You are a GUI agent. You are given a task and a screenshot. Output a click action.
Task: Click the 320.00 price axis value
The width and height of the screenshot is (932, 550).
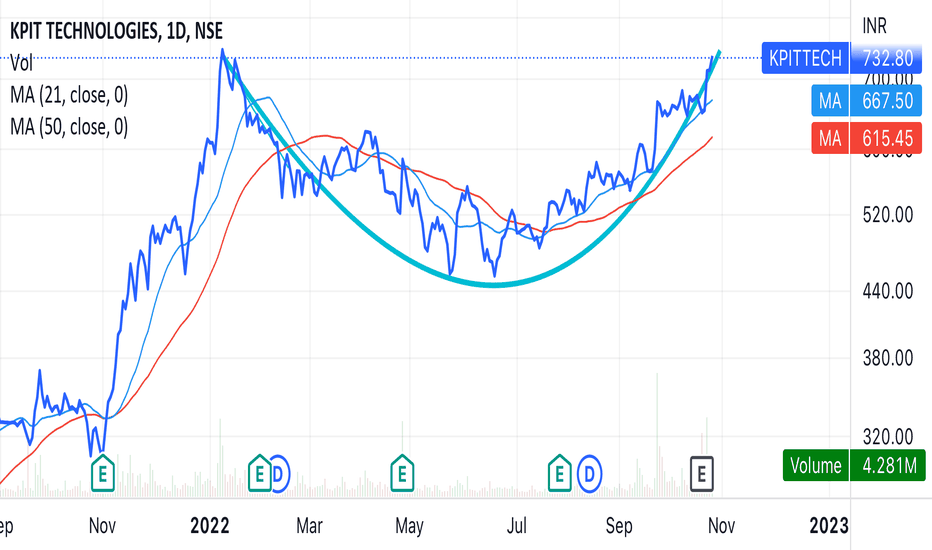coord(887,437)
